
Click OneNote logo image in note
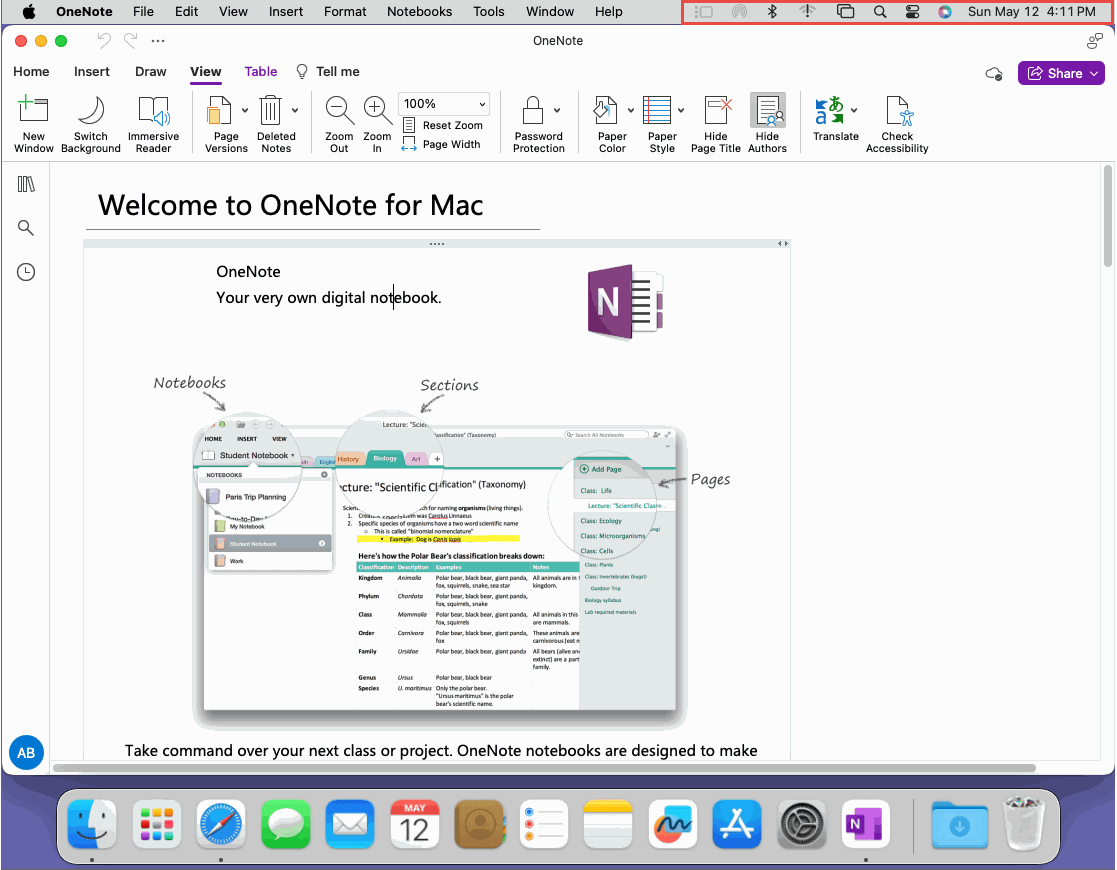[x=625, y=301]
